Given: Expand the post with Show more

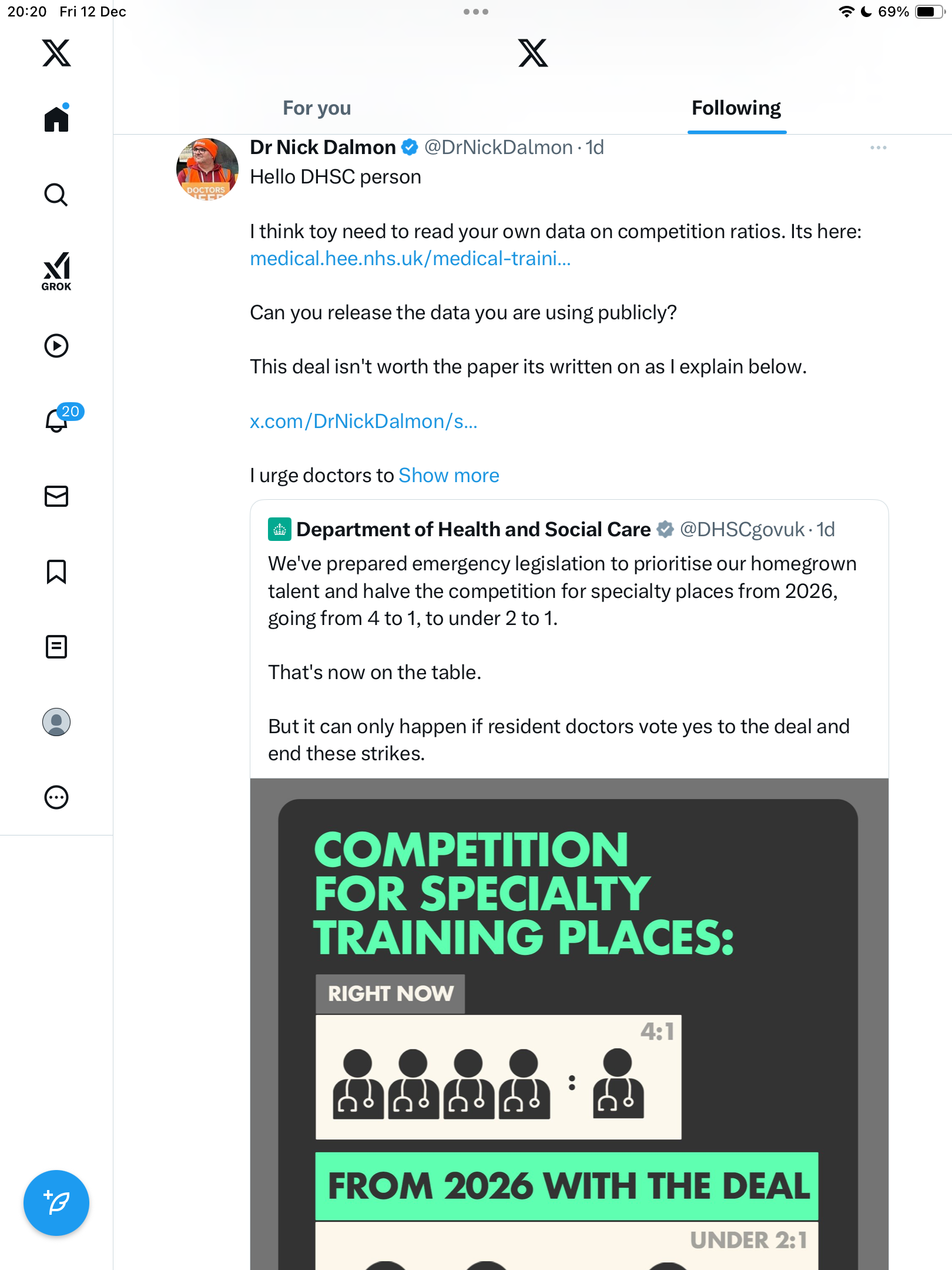Looking at the screenshot, I should tap(449, 475).
